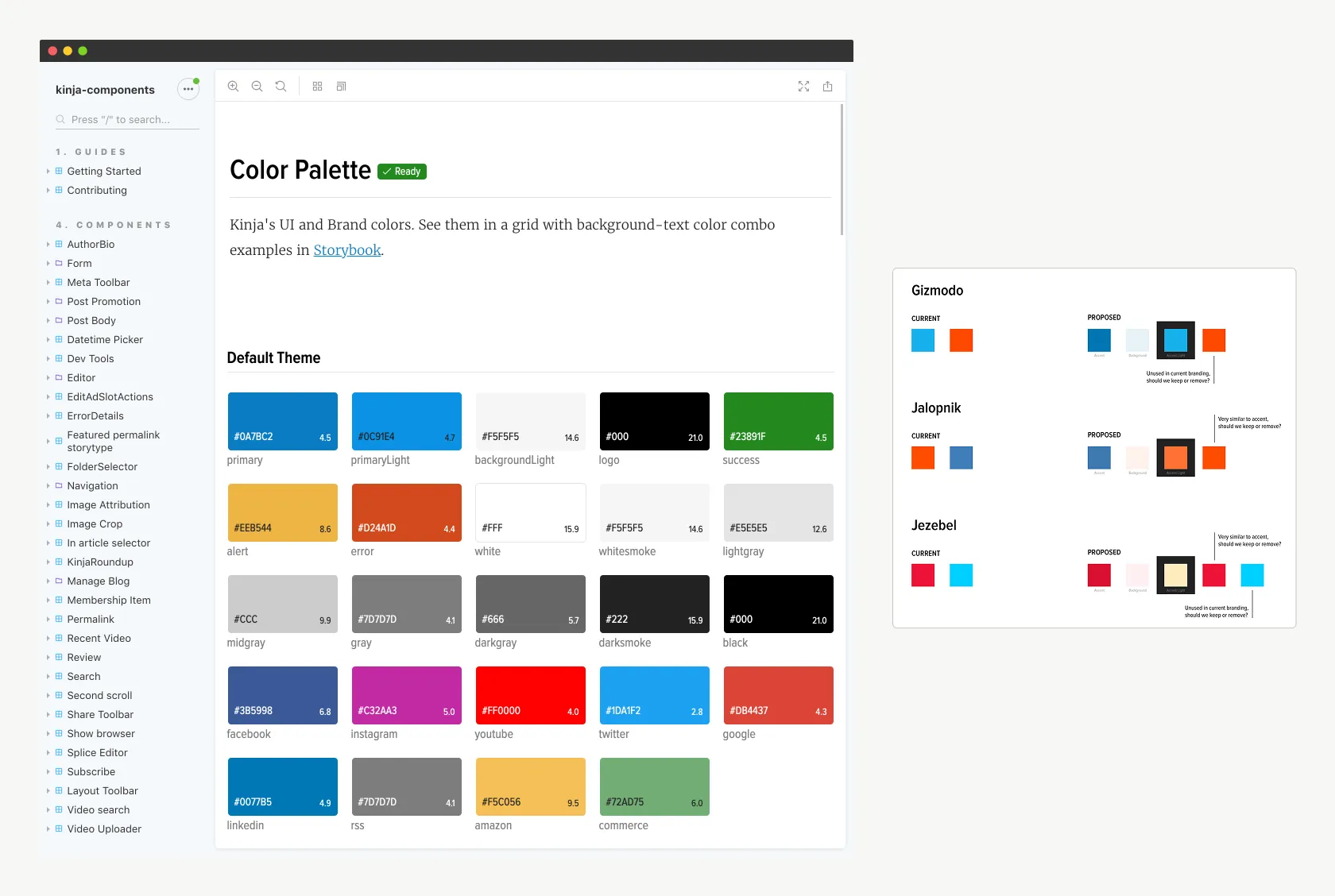Select the KinjaRoundup entry

coord(100,562)
